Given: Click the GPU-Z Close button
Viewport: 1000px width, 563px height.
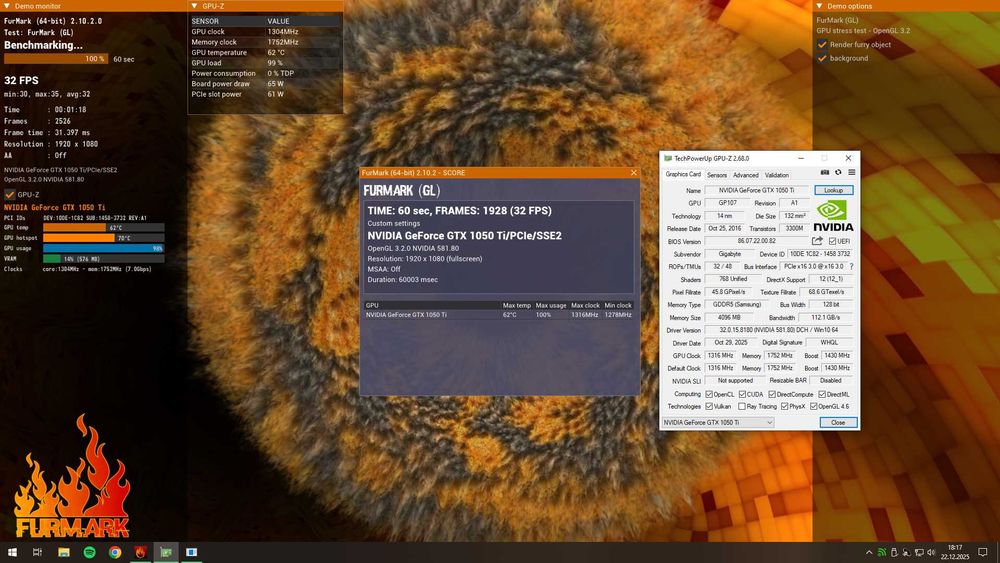Looking at the screenshot, I should 838,422.
